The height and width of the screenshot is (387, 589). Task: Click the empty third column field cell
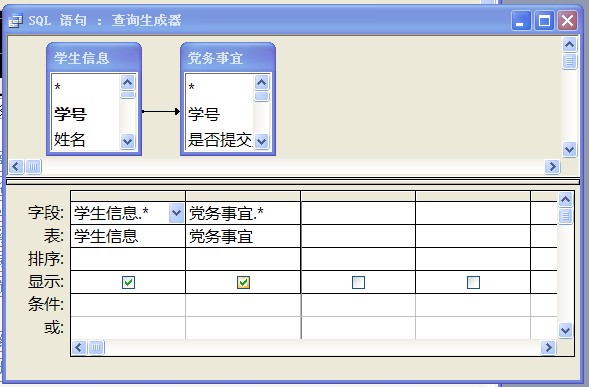tap(358, 213)
